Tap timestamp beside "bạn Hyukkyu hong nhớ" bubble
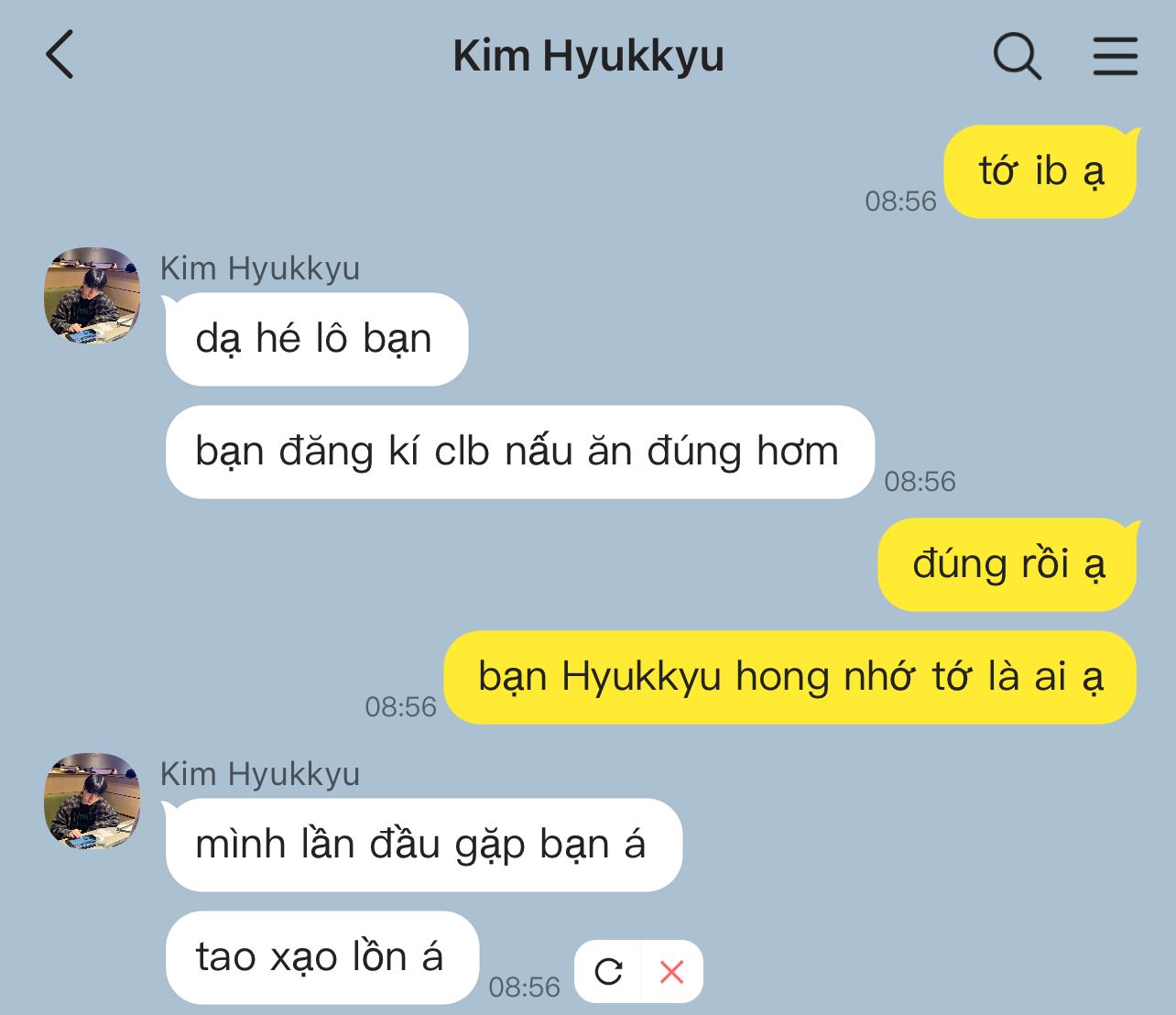This screenshot has height=1015, width=1176. (400, 706)
